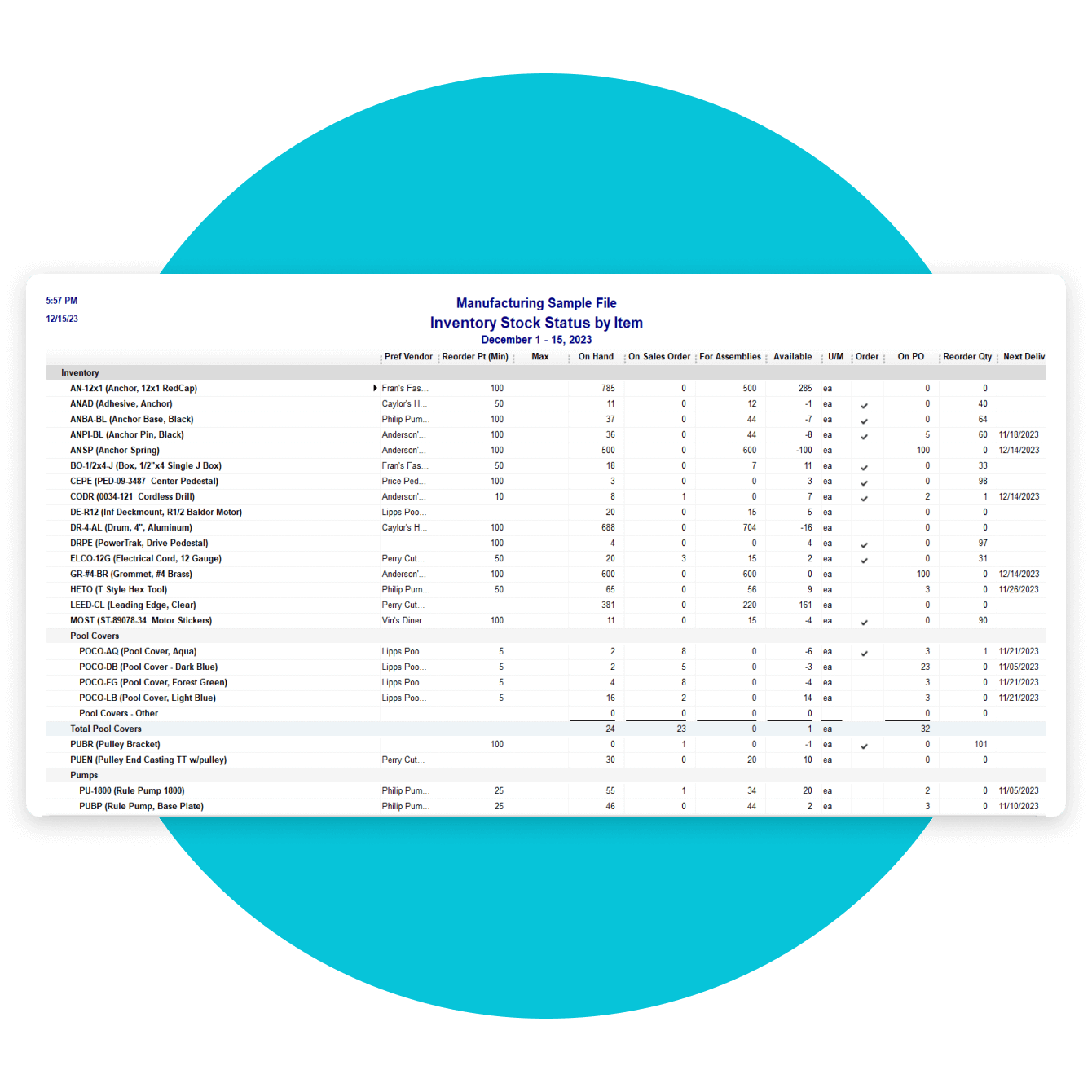The width and height of the screenshot is (1092, 1092).
Task: Click the Reorder Qty column header
Action: pos(967,356)
